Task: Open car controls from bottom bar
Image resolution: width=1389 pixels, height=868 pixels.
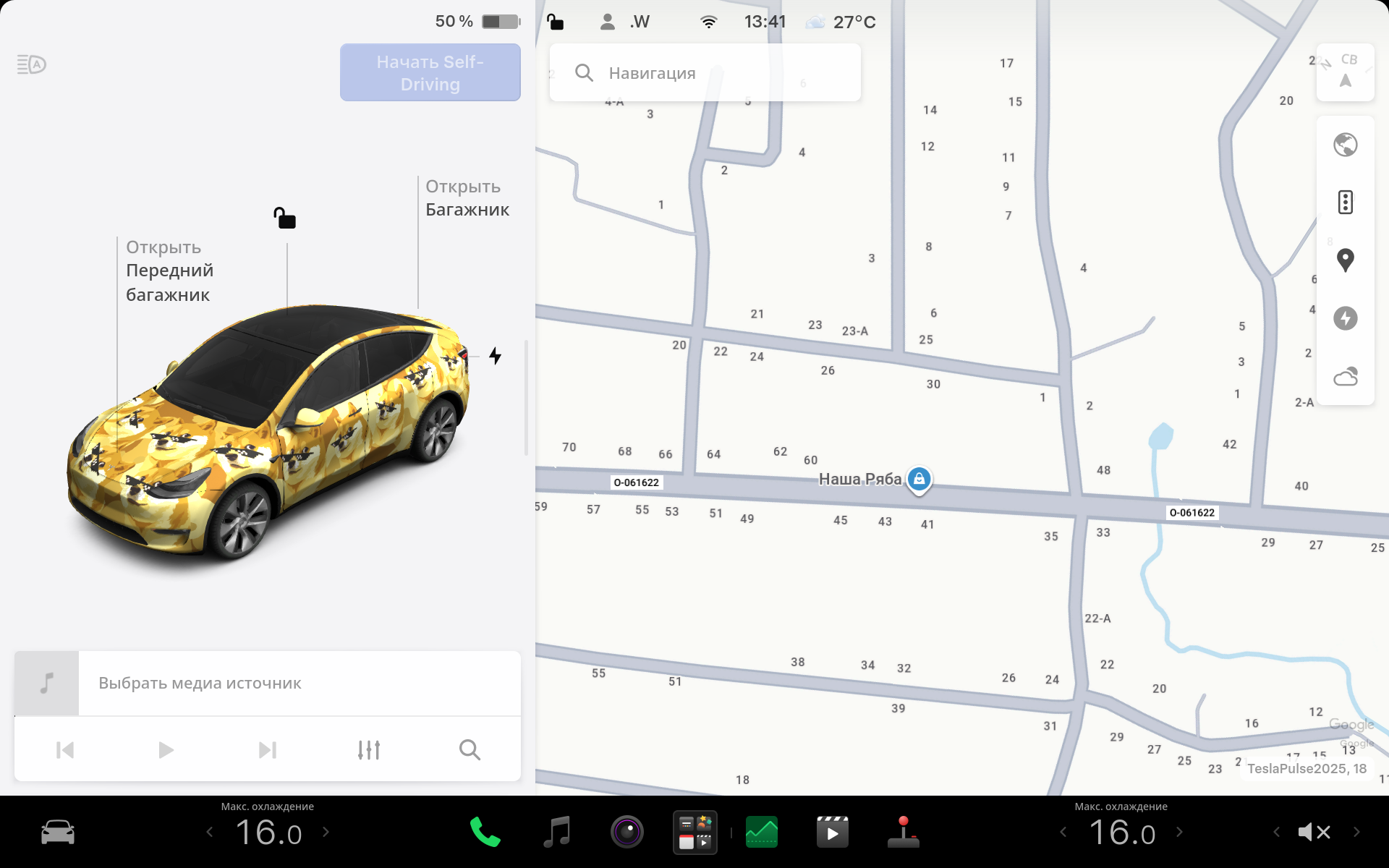Action: point(58,832)
